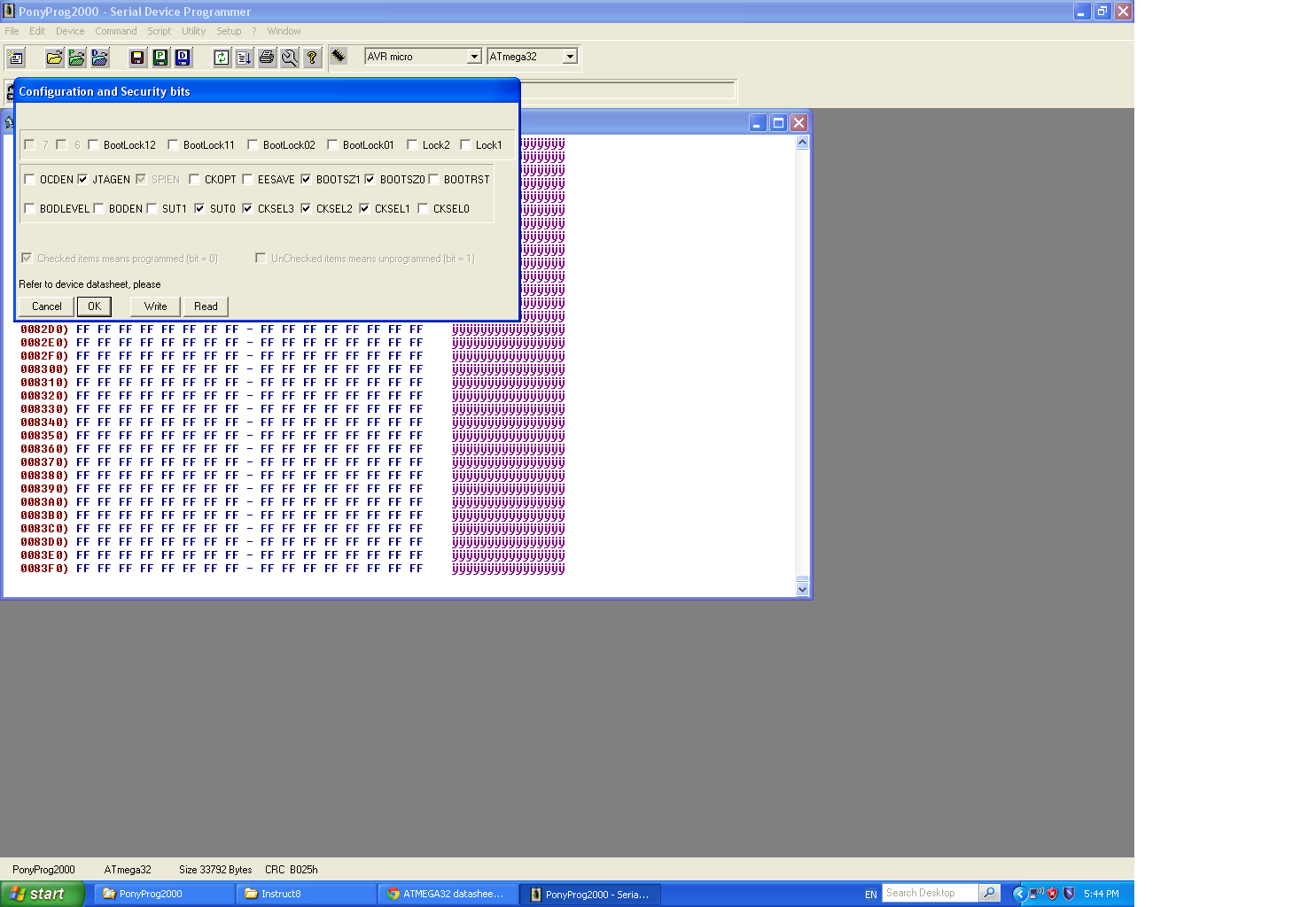Click the chip probe icon beside AVR micro
Viewport: 1316px width, 907px height.
click(339, 57)
